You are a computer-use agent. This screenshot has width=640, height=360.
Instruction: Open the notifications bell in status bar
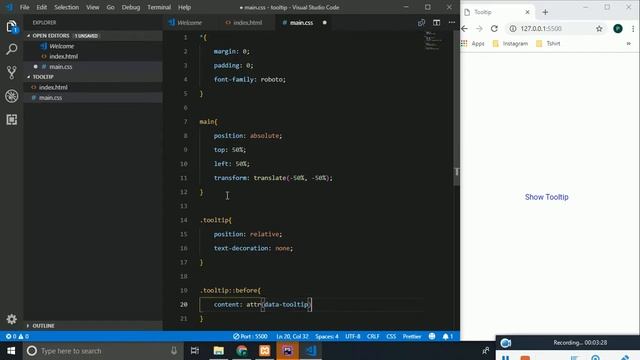(447, 336)
